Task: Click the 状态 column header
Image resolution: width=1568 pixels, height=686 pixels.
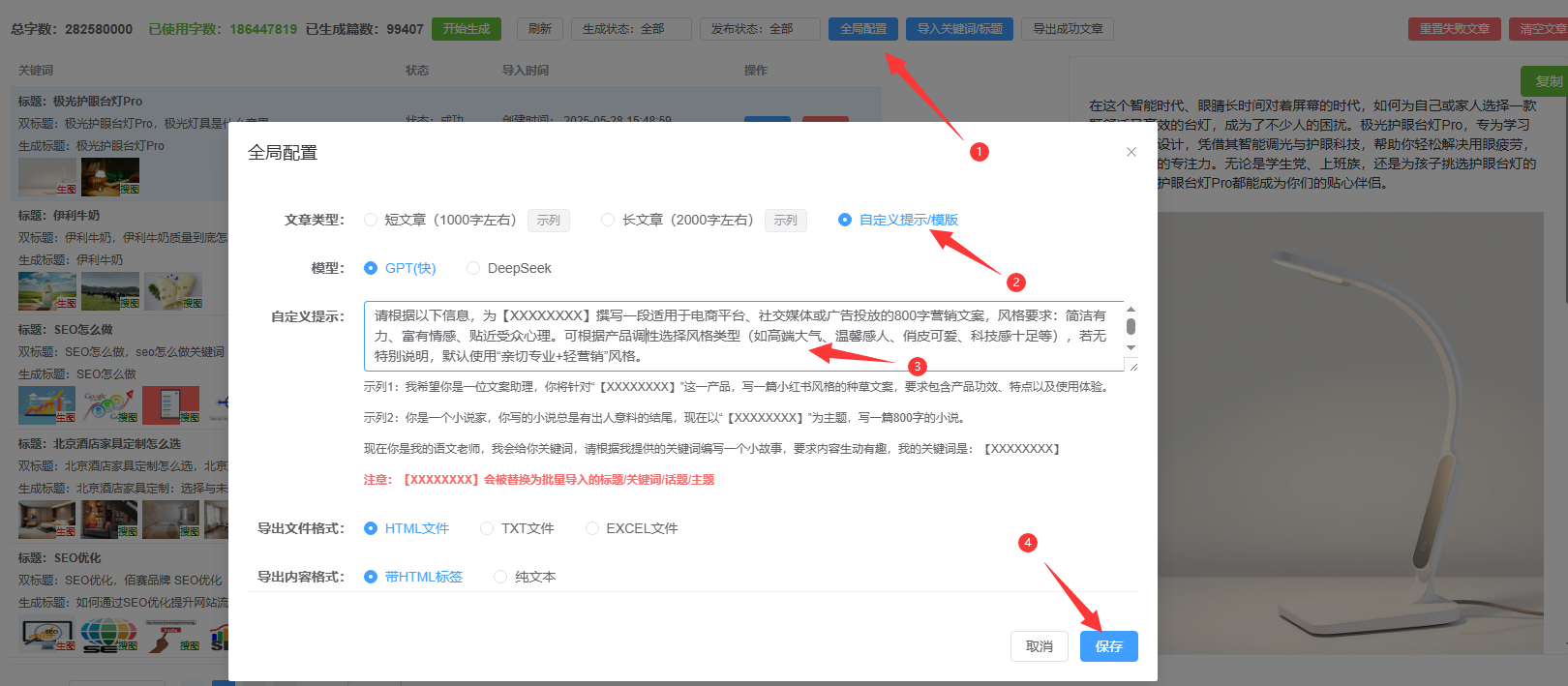Action: [417, 70]
